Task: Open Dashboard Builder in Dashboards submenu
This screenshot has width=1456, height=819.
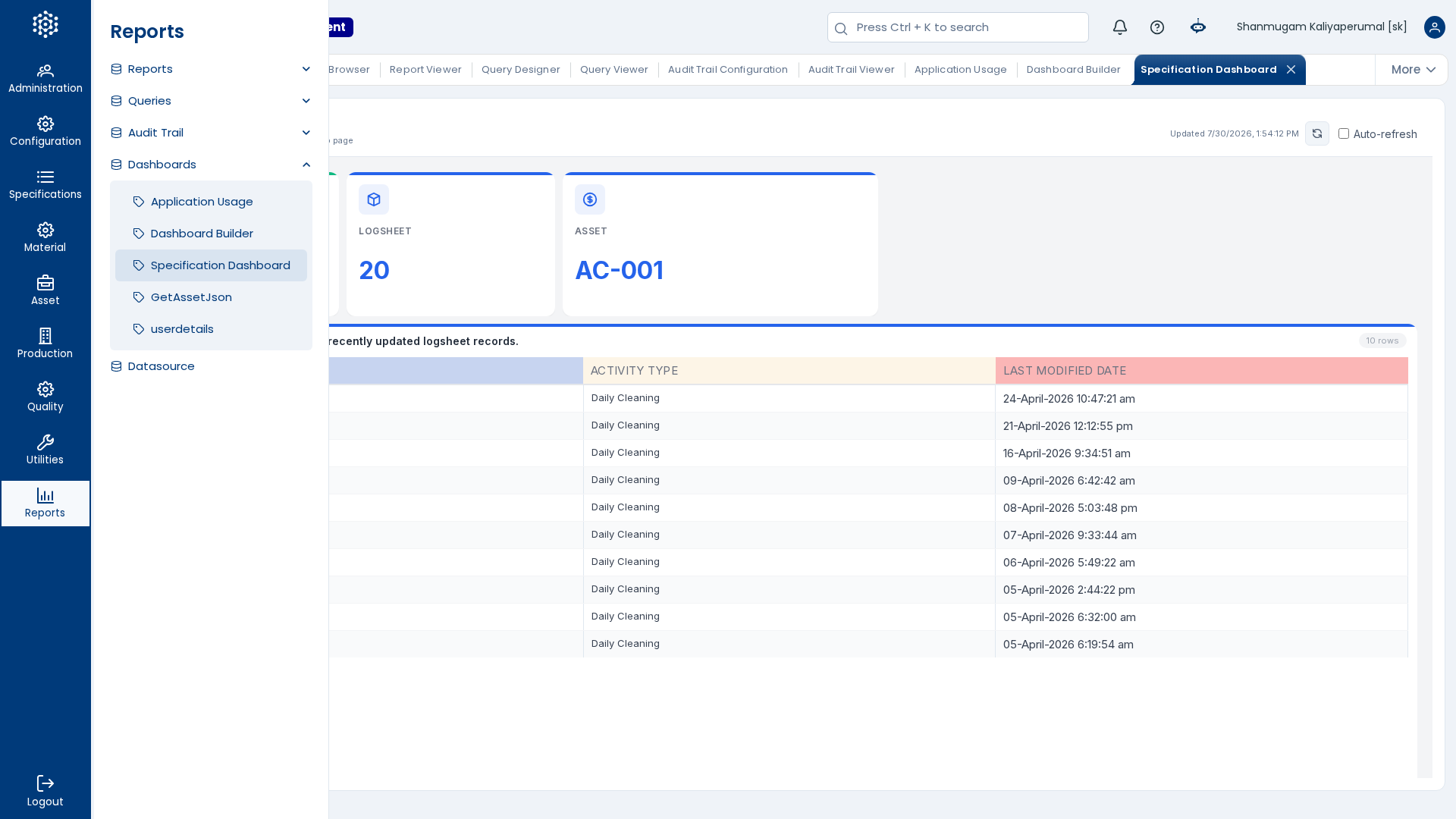Action: pyautogui.click(x=211, y=234)
